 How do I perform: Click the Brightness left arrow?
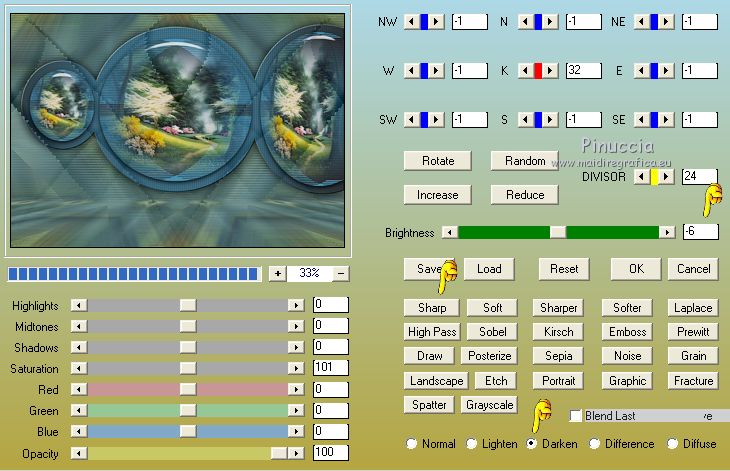(450, 232)
